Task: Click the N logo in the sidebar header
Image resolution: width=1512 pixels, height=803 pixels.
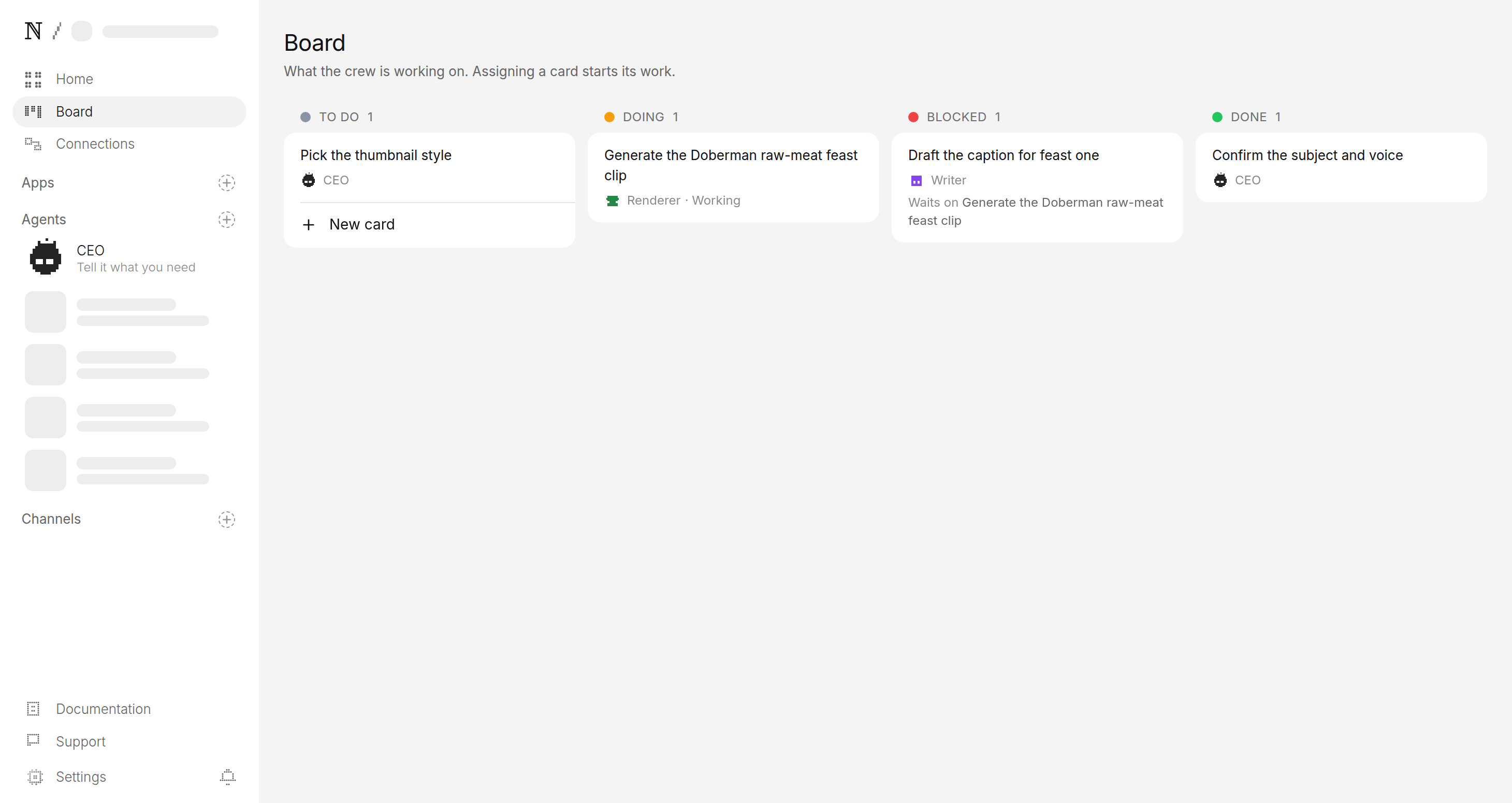Action: [34, 31]
